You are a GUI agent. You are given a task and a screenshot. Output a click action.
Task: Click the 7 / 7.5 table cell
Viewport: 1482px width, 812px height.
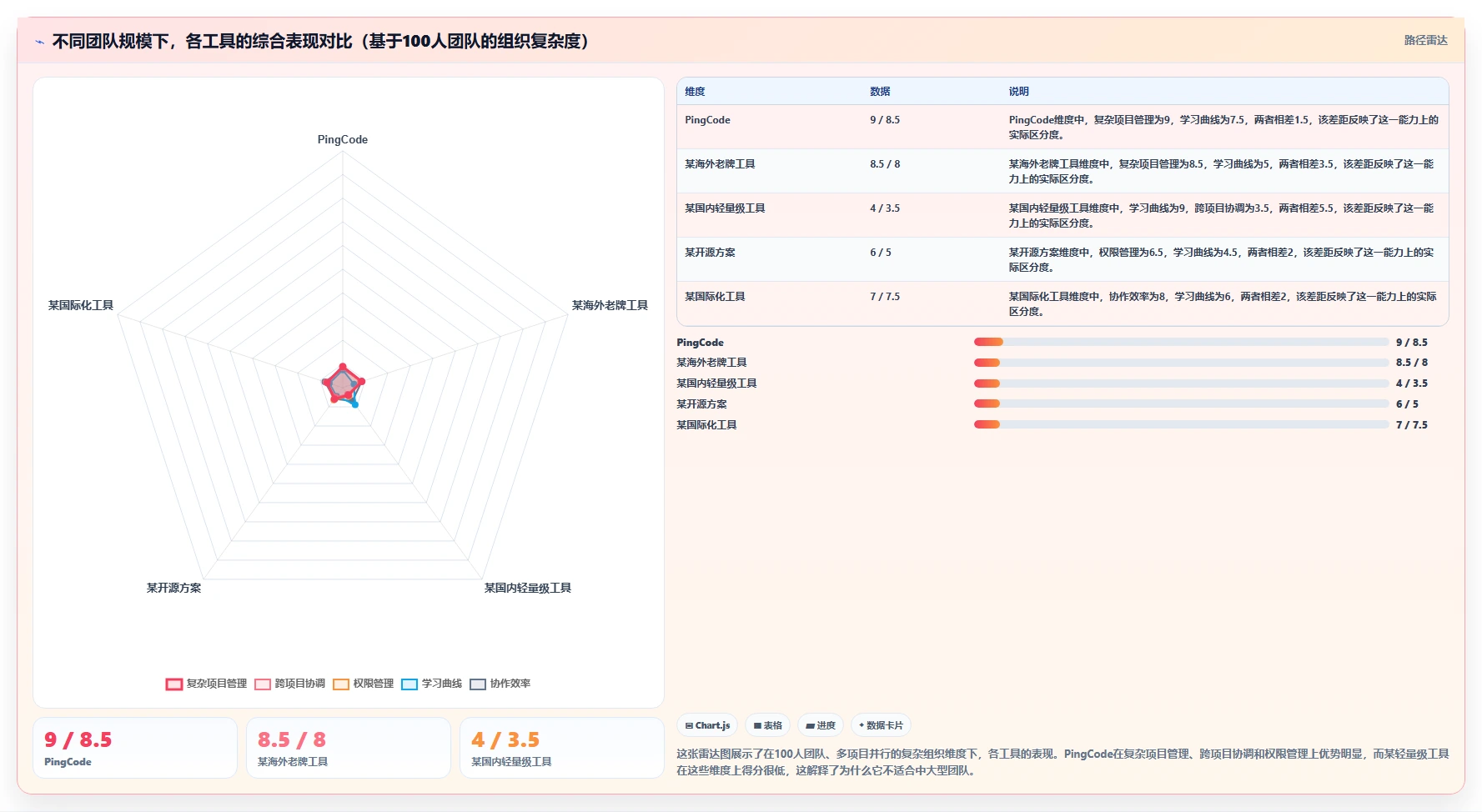click(885, 297)
